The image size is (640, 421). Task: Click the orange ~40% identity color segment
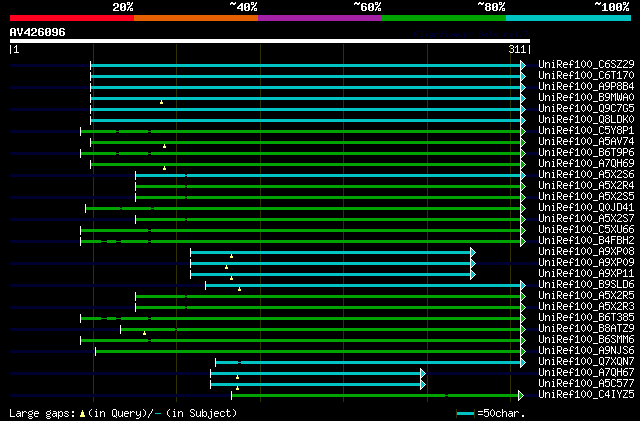pyautogui.click(x=196, y=18)
